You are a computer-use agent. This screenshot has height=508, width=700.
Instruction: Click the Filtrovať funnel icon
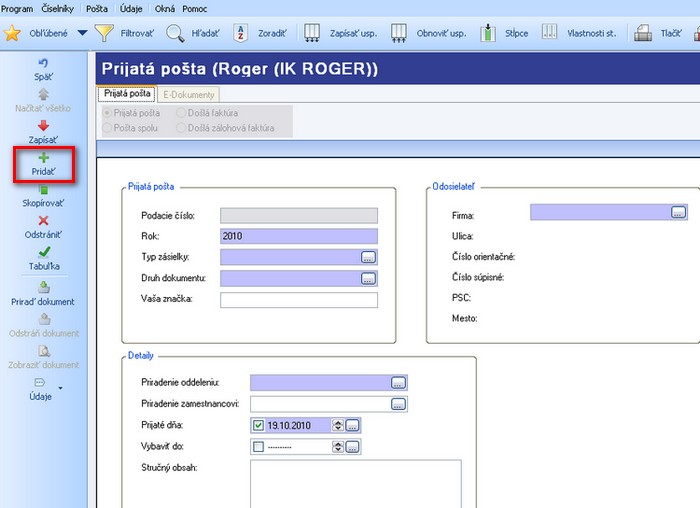[x=104, y=33]
